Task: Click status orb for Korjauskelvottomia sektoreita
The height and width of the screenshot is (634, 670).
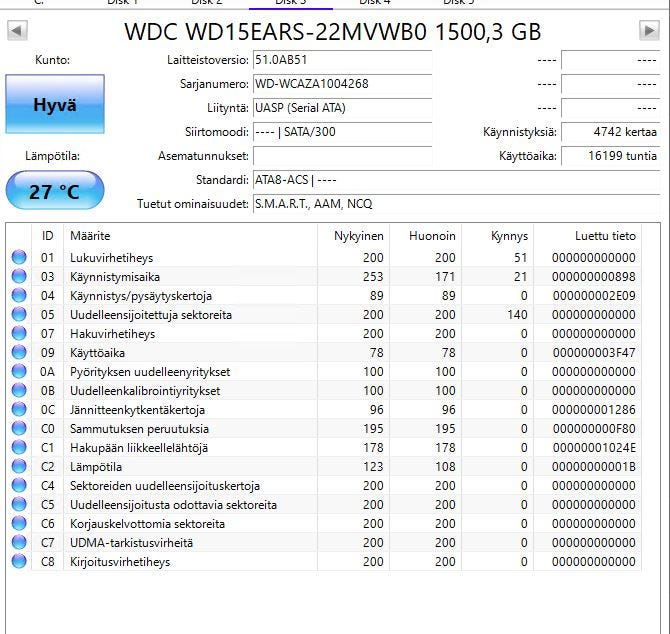Action: point(19,523)
